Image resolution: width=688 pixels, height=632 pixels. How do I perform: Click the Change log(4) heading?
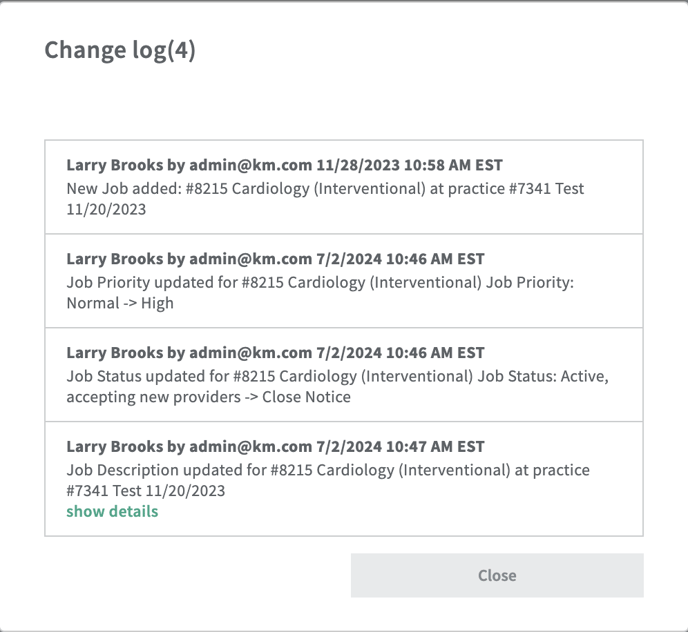[x=119, y=50]
